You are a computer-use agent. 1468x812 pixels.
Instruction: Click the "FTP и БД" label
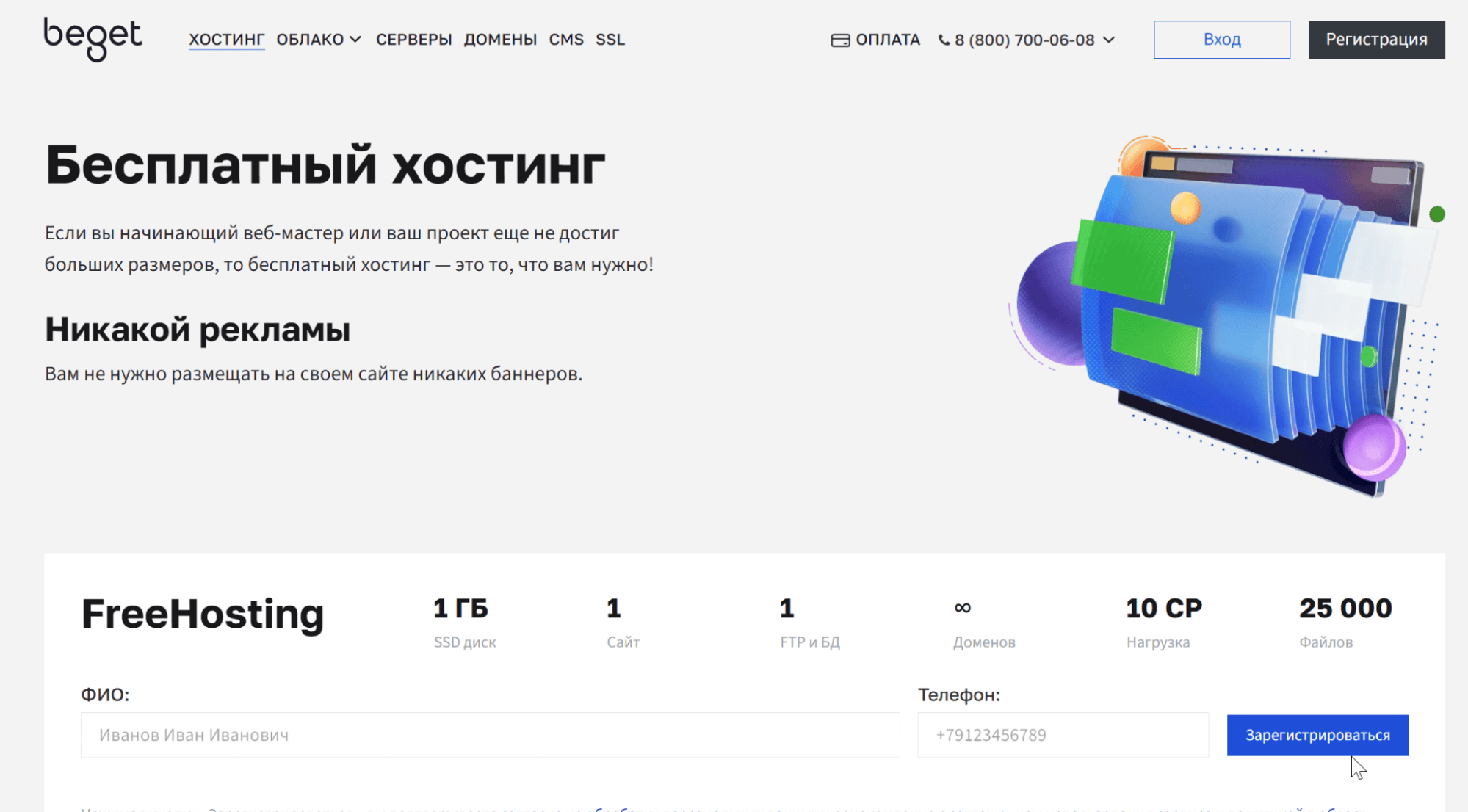(810, 642)
